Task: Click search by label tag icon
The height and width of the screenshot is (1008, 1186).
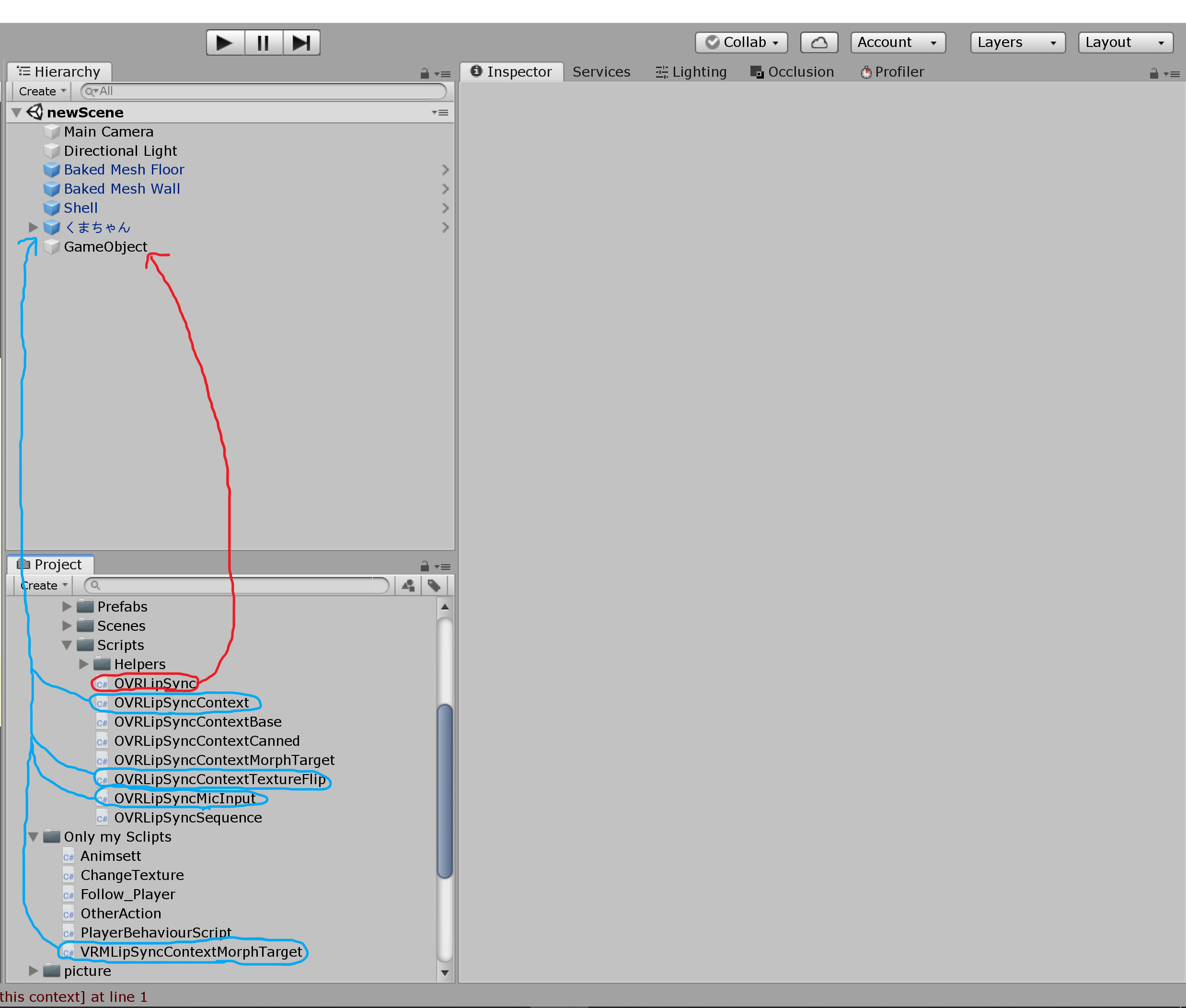Action: click(x=434, y=585)
